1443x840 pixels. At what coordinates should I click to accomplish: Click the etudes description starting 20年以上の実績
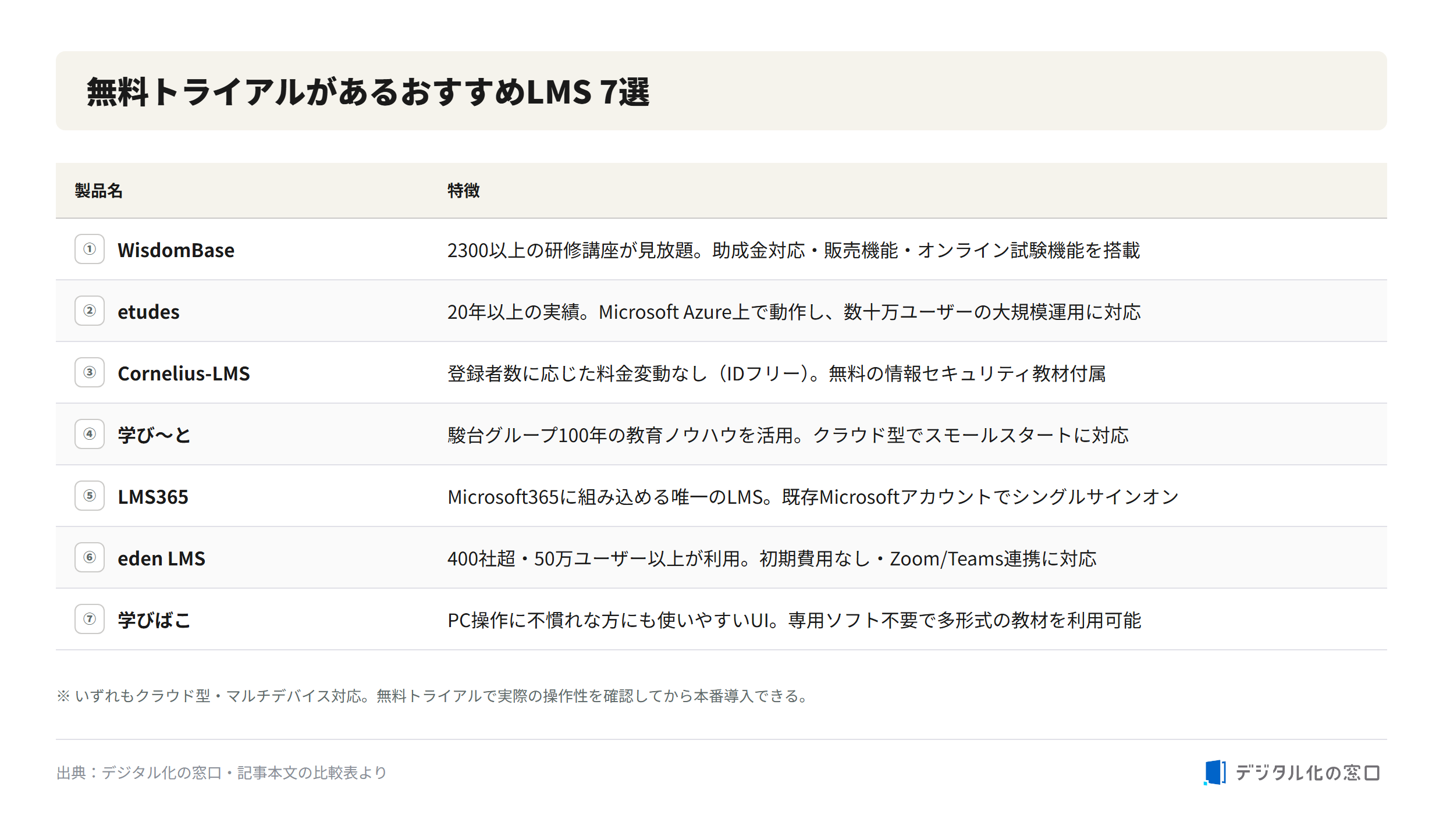coord(794,312)
